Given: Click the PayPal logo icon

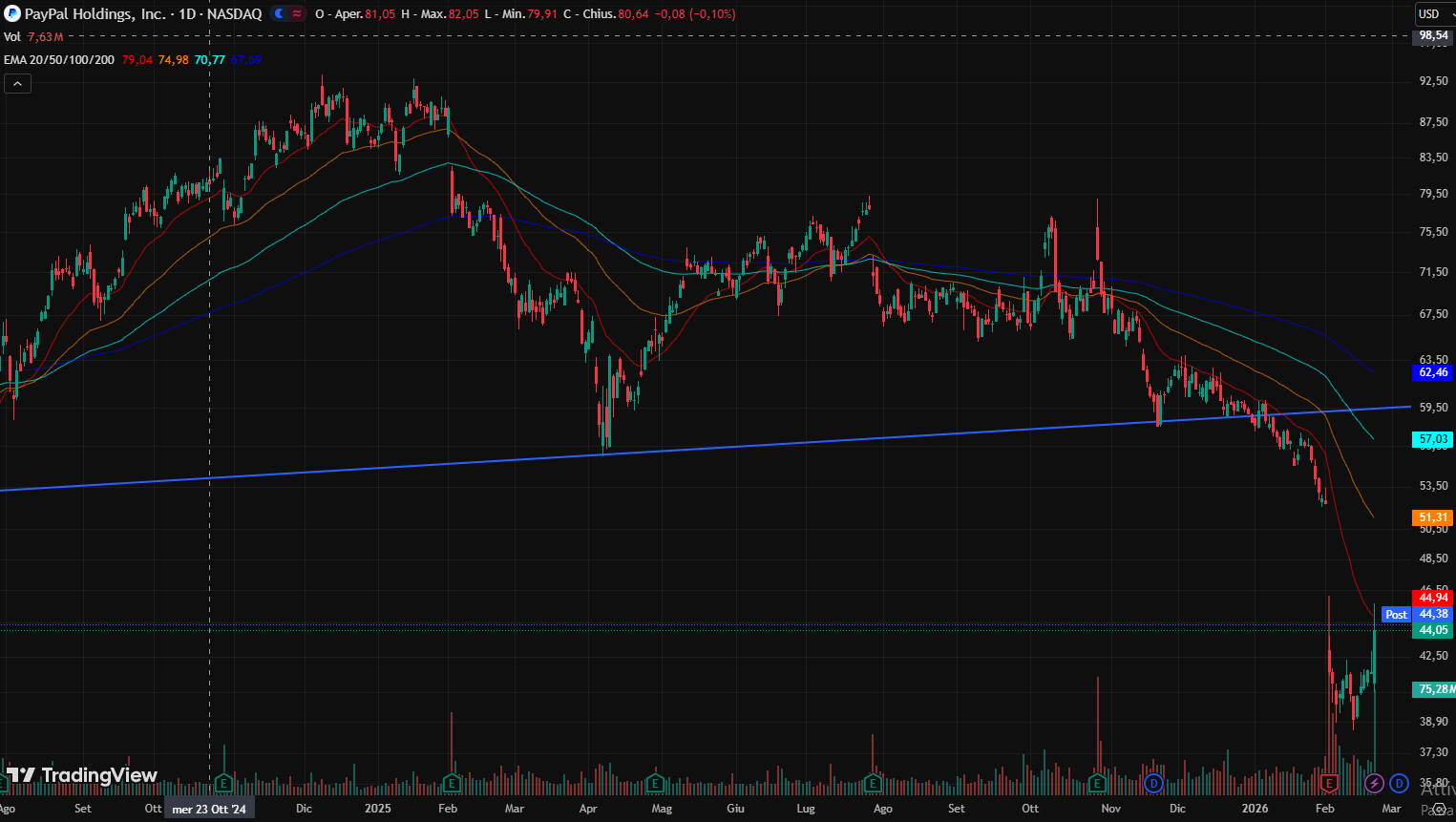Looking at the screenshot, I should (x=12, y=14).
